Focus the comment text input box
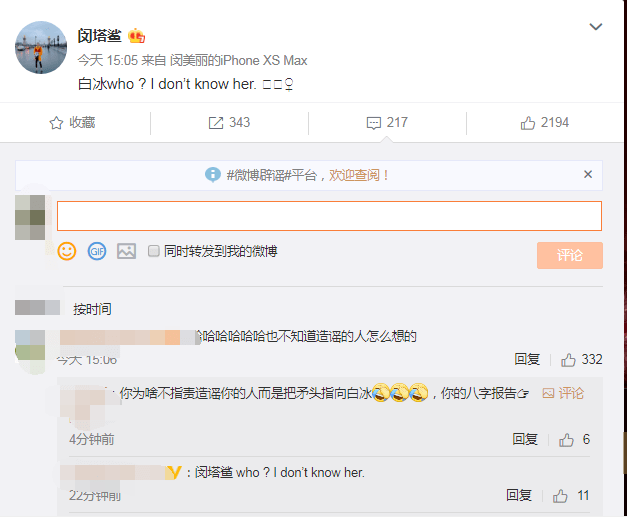This screenshot has height=518, width=627. tap(329, 216)
